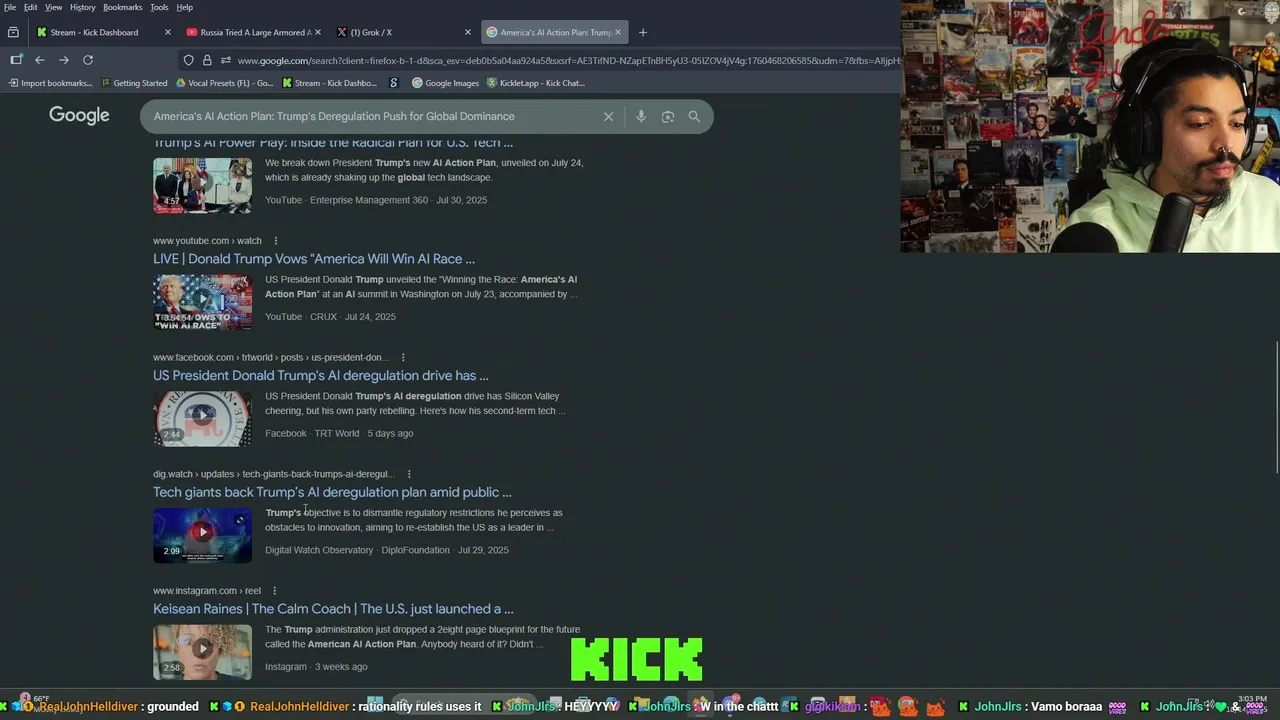Click 'www.instagram.com › reel' source text
This screenshot has height=720, width=1280.
[x=206, y=591]
